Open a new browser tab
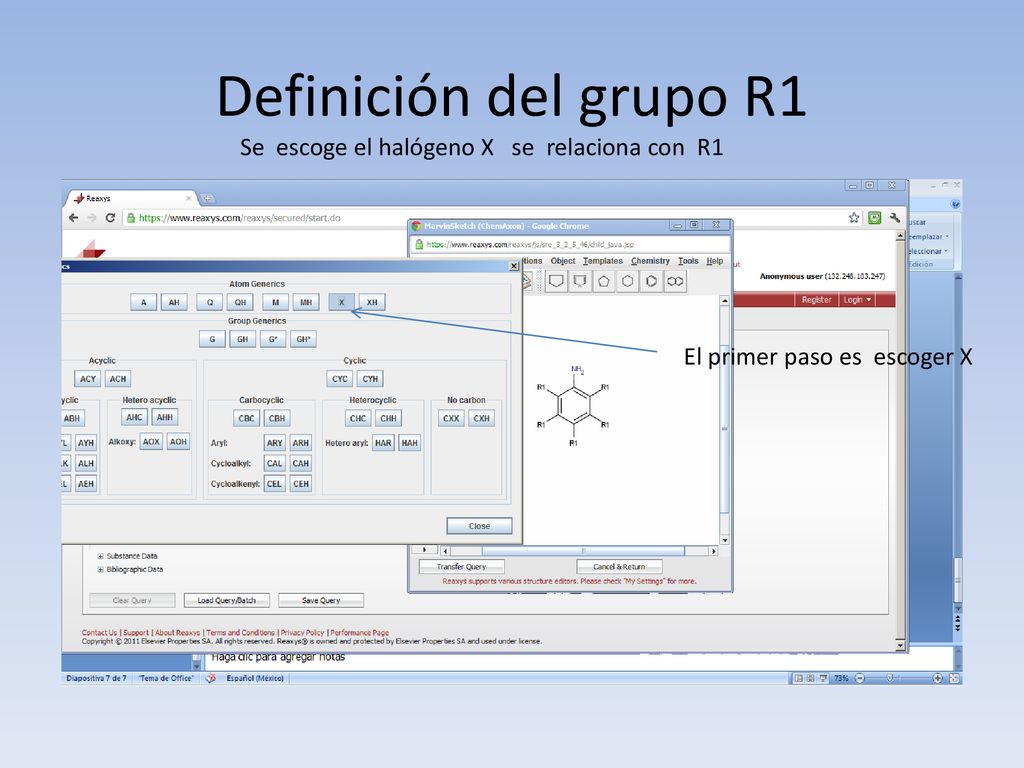 [208, 198]
